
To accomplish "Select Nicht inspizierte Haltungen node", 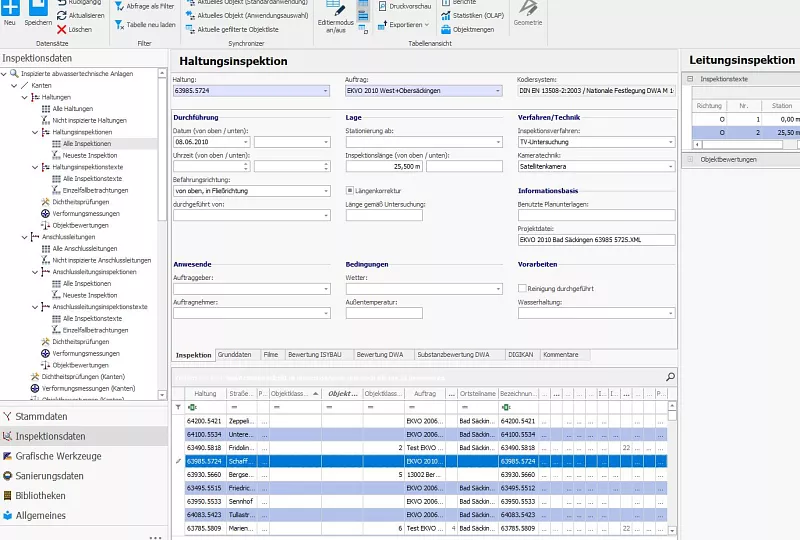I will [x=89, y=120].
